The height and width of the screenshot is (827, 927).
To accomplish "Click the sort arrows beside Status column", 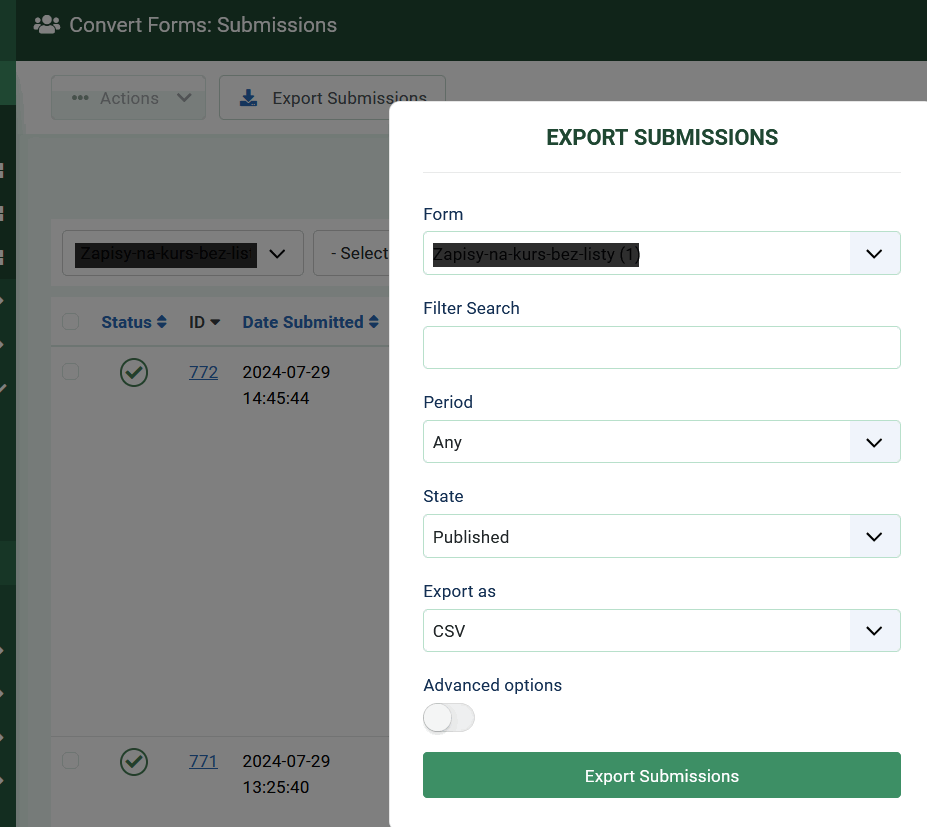I will point(161,322).
